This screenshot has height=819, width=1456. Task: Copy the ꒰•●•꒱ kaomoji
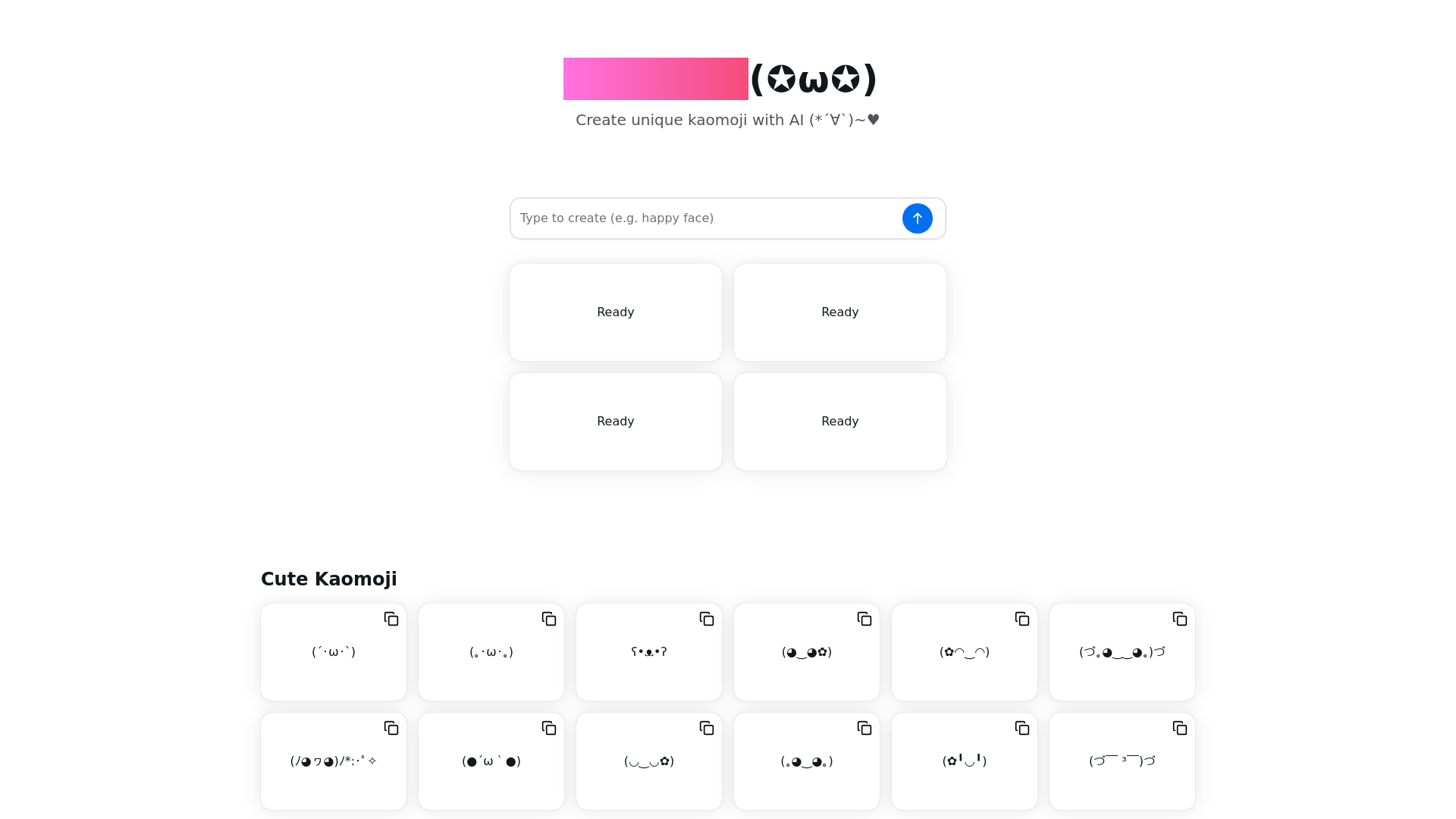pyautogui.click(x=706, y=619)
